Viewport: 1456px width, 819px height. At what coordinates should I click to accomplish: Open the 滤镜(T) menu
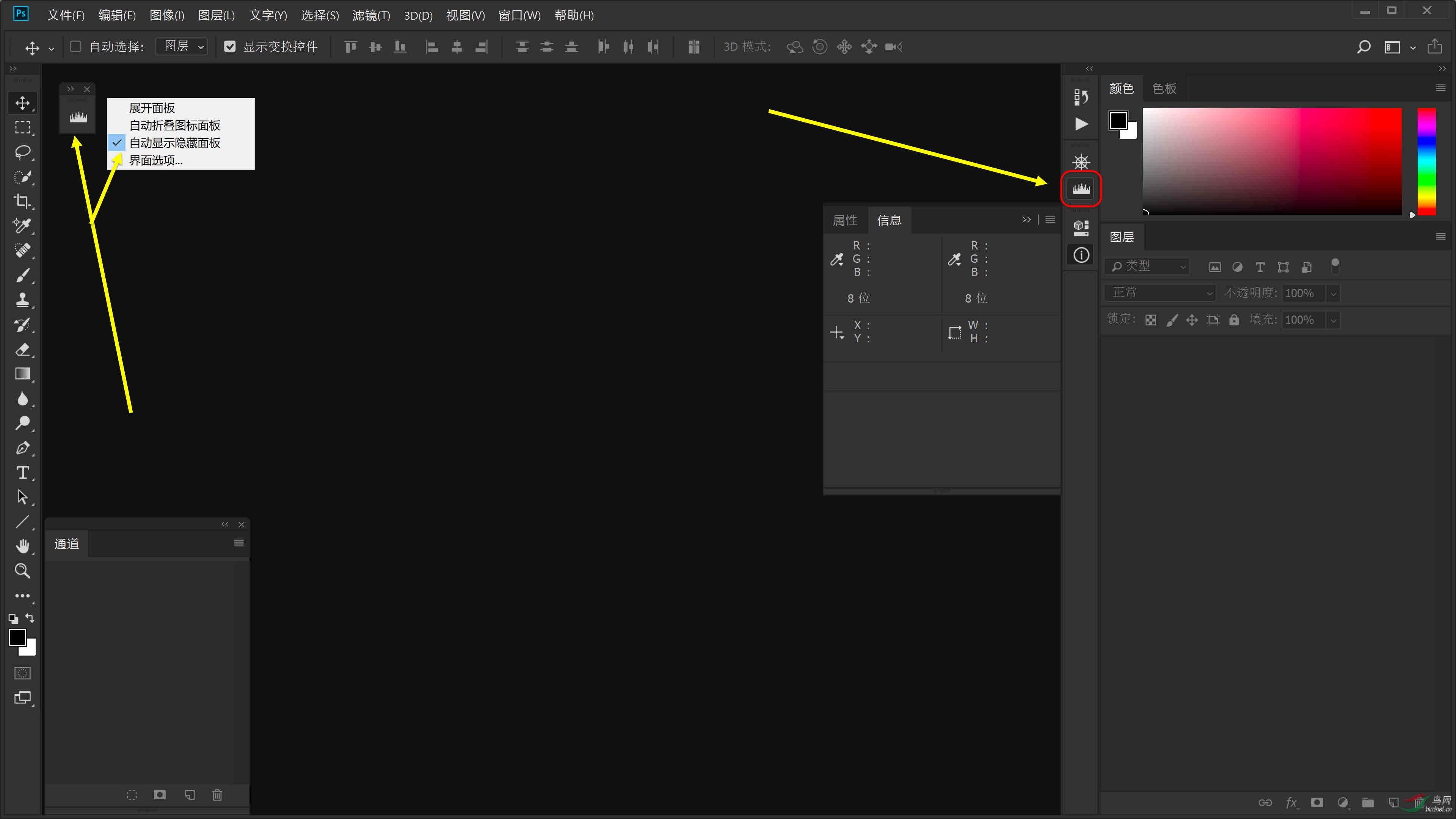coord(371,15)
